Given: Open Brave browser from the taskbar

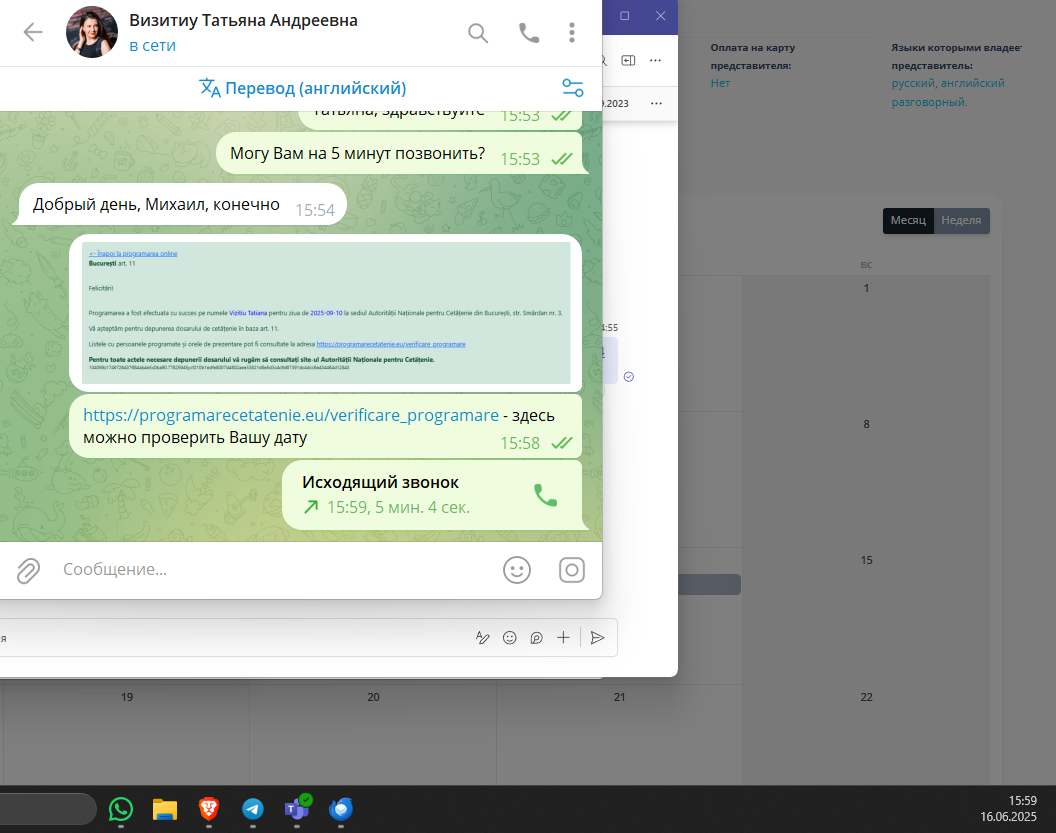Looking at the screenshot, I should tap(209, 809).
